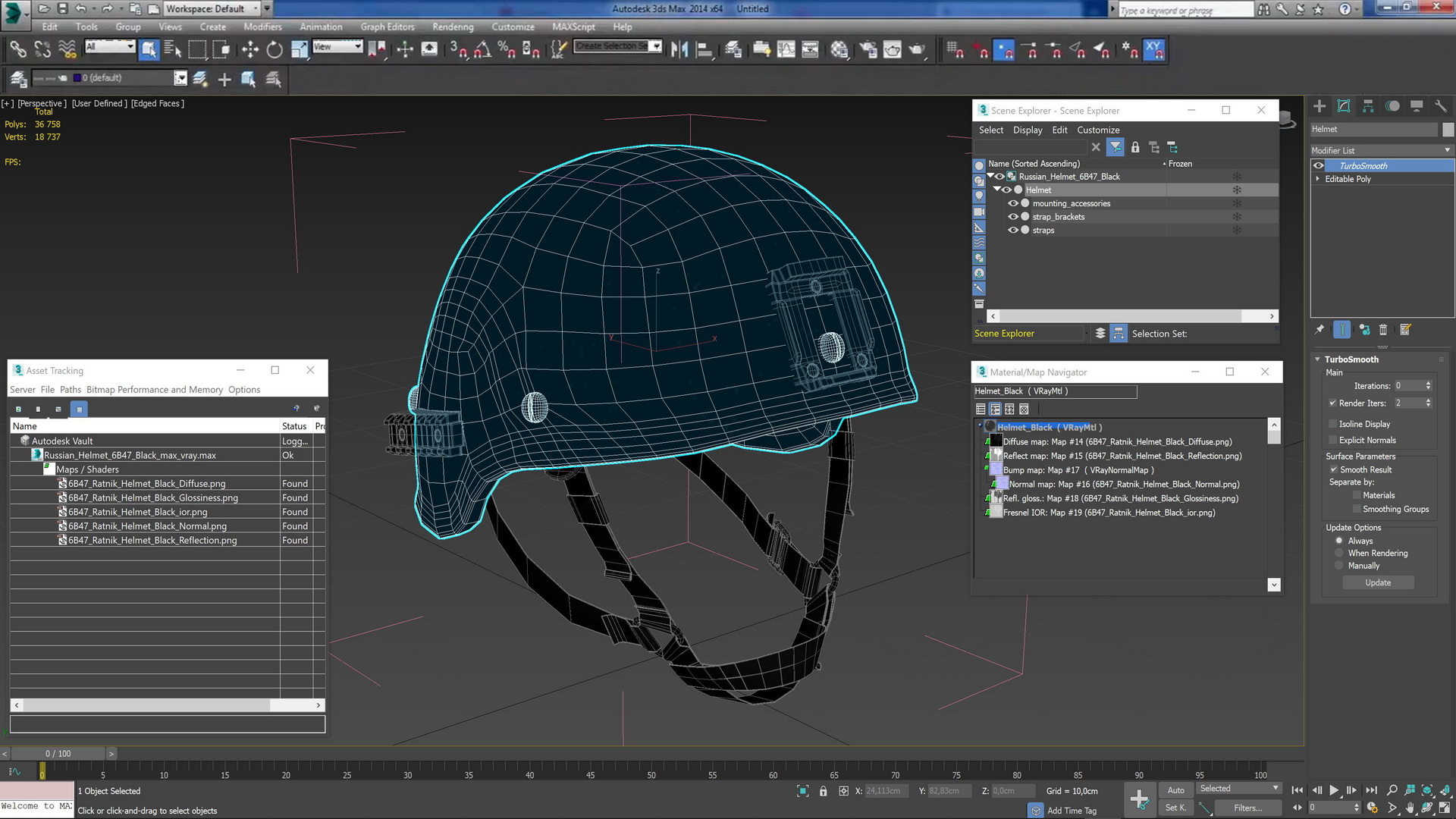Select the When Rendering update option
This screenshot has width=1456, height=819.
point(1339,554)
